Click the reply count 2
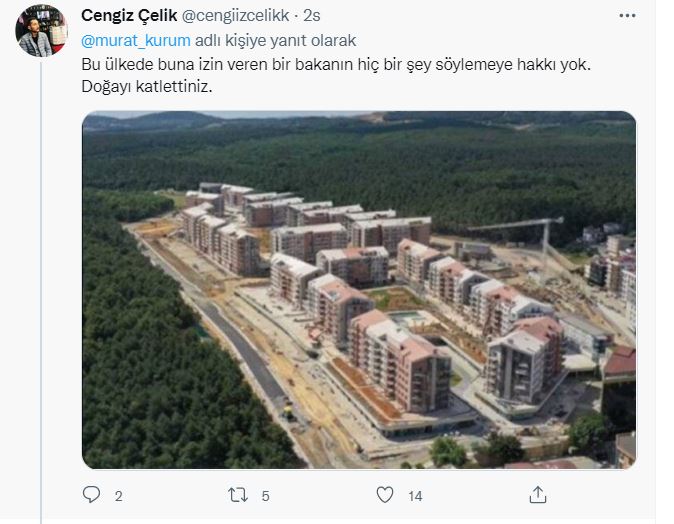 [x=119, y=496]
